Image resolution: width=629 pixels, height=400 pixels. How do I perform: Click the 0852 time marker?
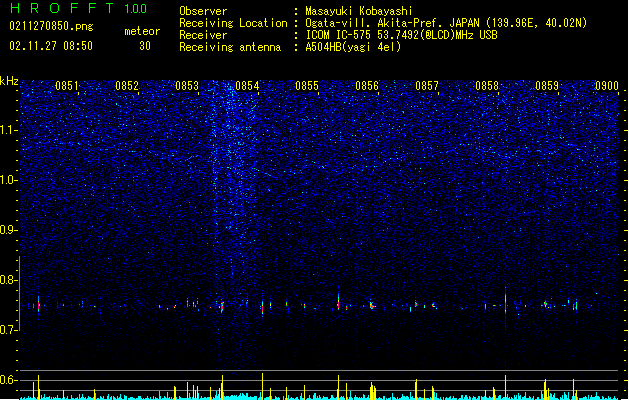pos(127,86)
